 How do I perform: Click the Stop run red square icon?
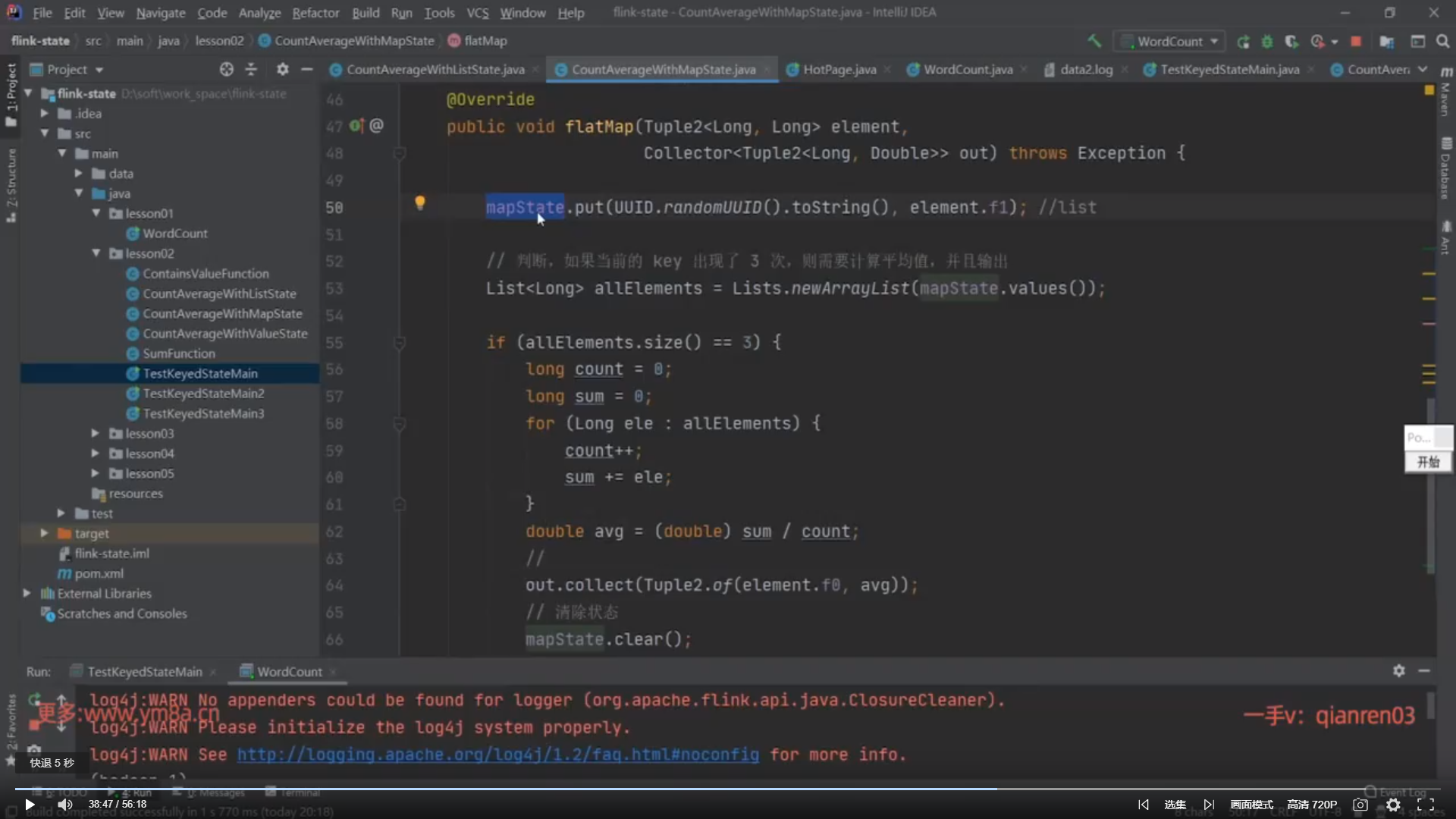coord(1356,41)
